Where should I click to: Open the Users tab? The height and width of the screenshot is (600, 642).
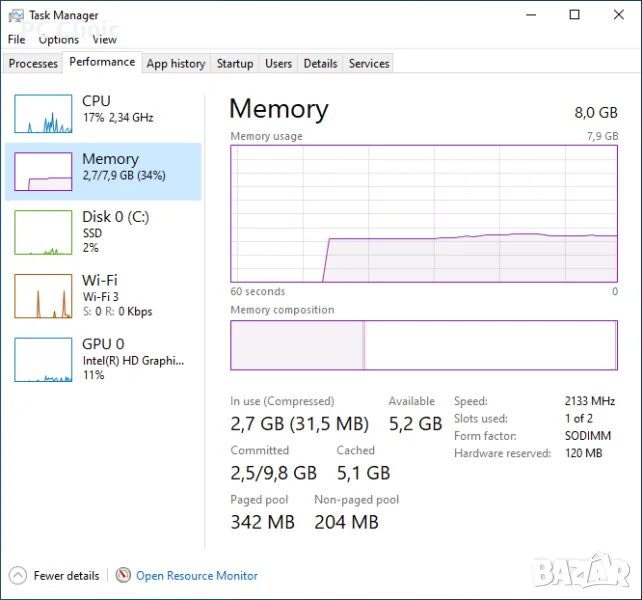pos(278,63)
